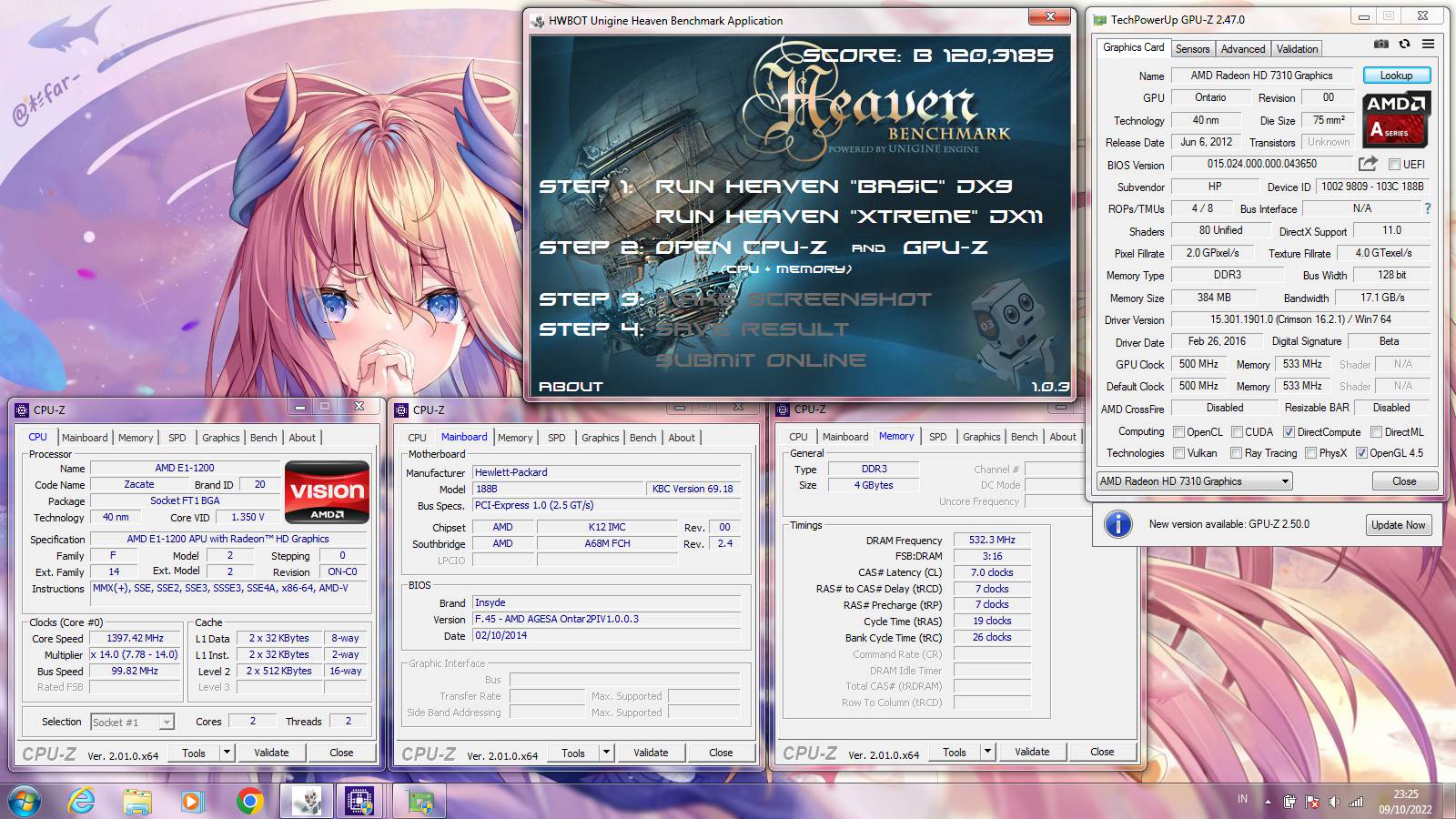Toggle the Vulkan checkbox
Screen dimensions: 1456x819
1178,453
